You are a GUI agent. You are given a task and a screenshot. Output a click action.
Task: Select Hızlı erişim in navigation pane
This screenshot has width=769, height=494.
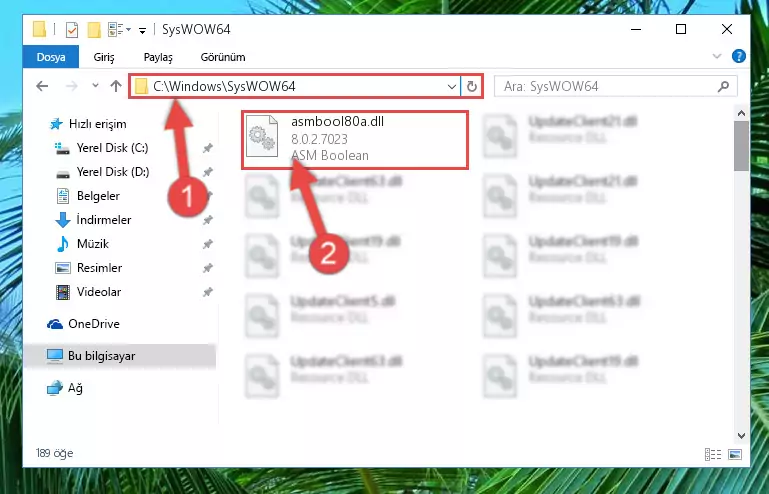pyautogui.click(x=97, y=124)
